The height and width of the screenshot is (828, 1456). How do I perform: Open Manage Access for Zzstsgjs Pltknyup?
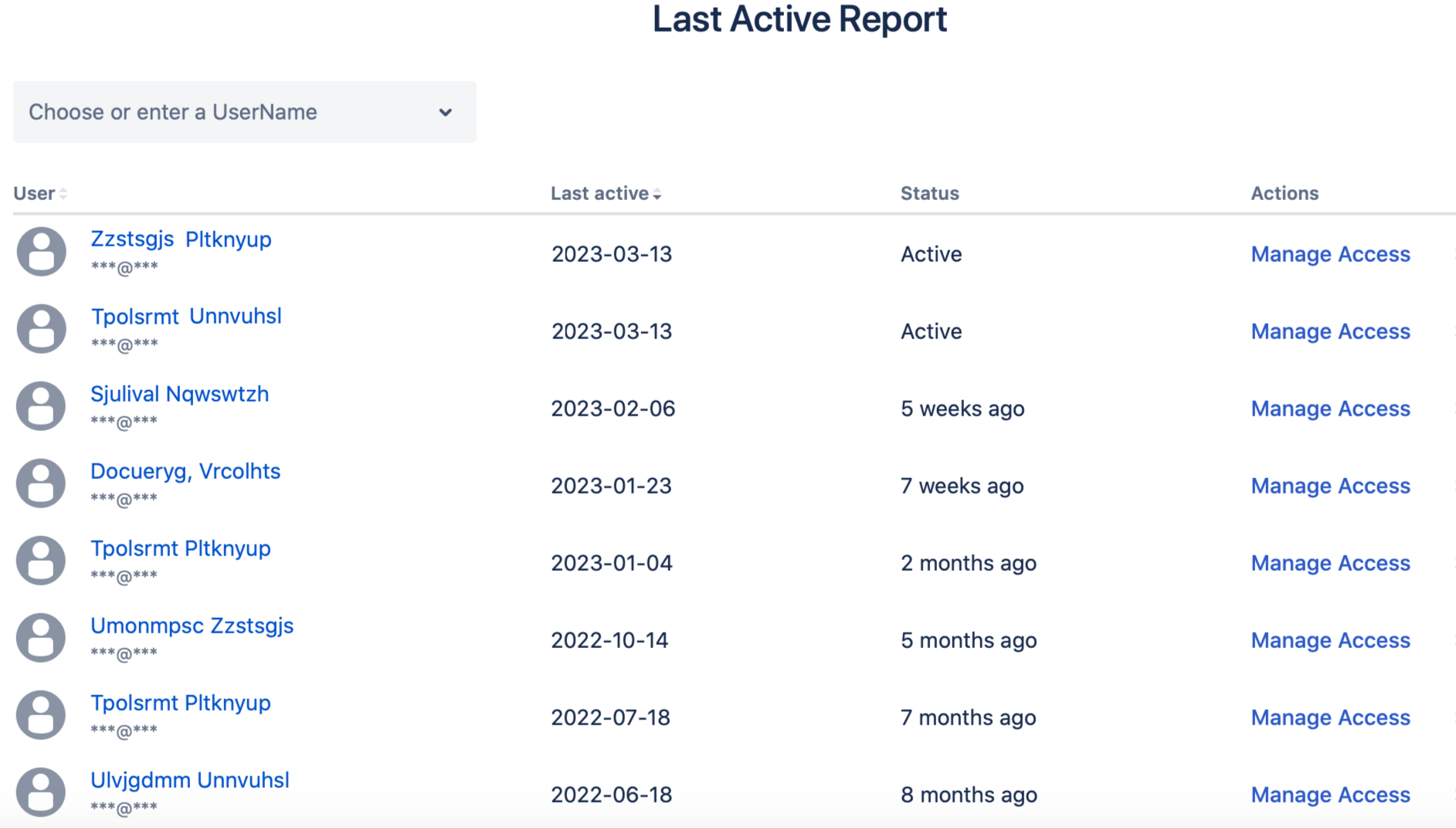1330,253
